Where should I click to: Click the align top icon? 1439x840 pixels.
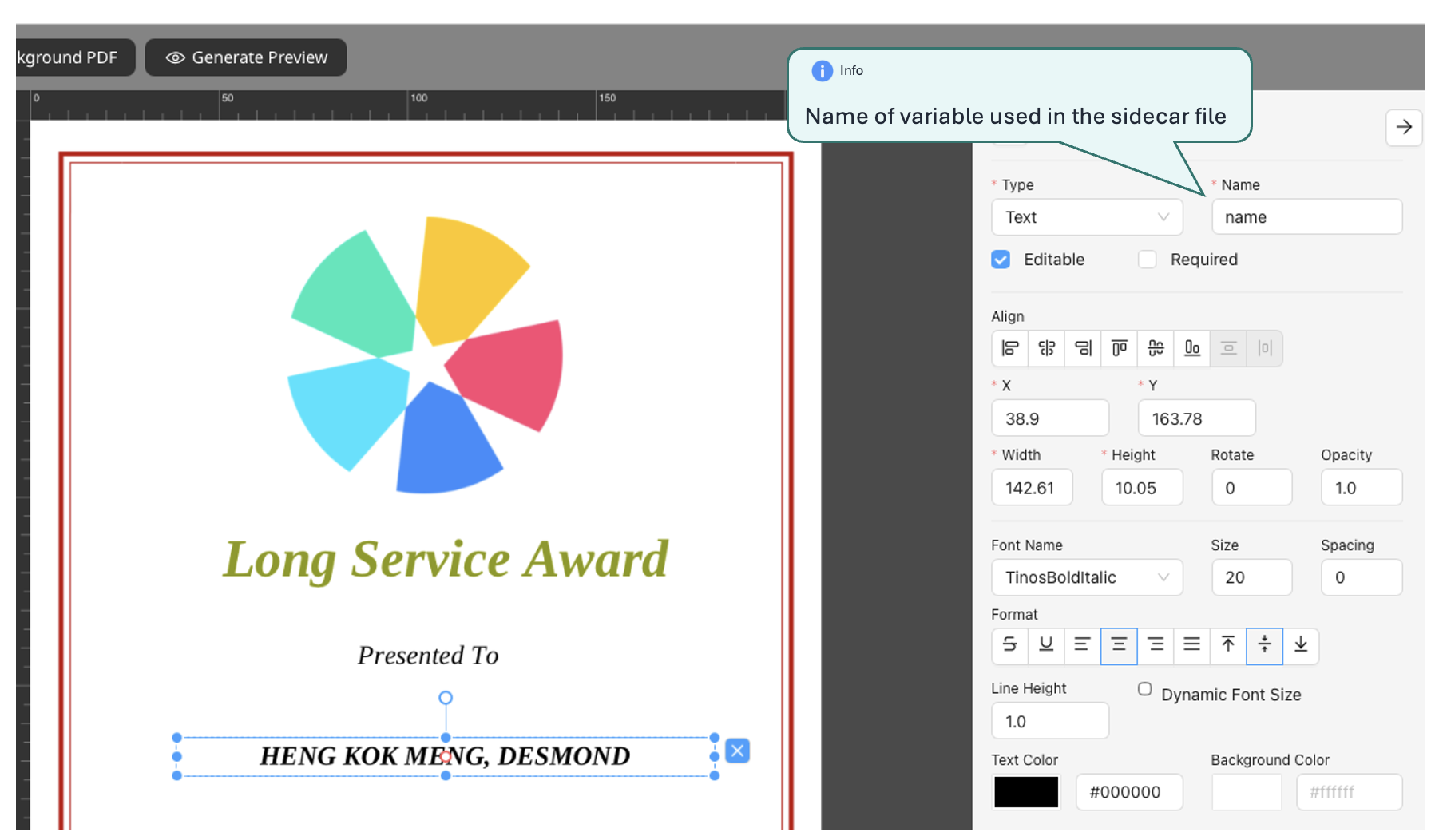pyautogui.click(x=1120, y=348)
